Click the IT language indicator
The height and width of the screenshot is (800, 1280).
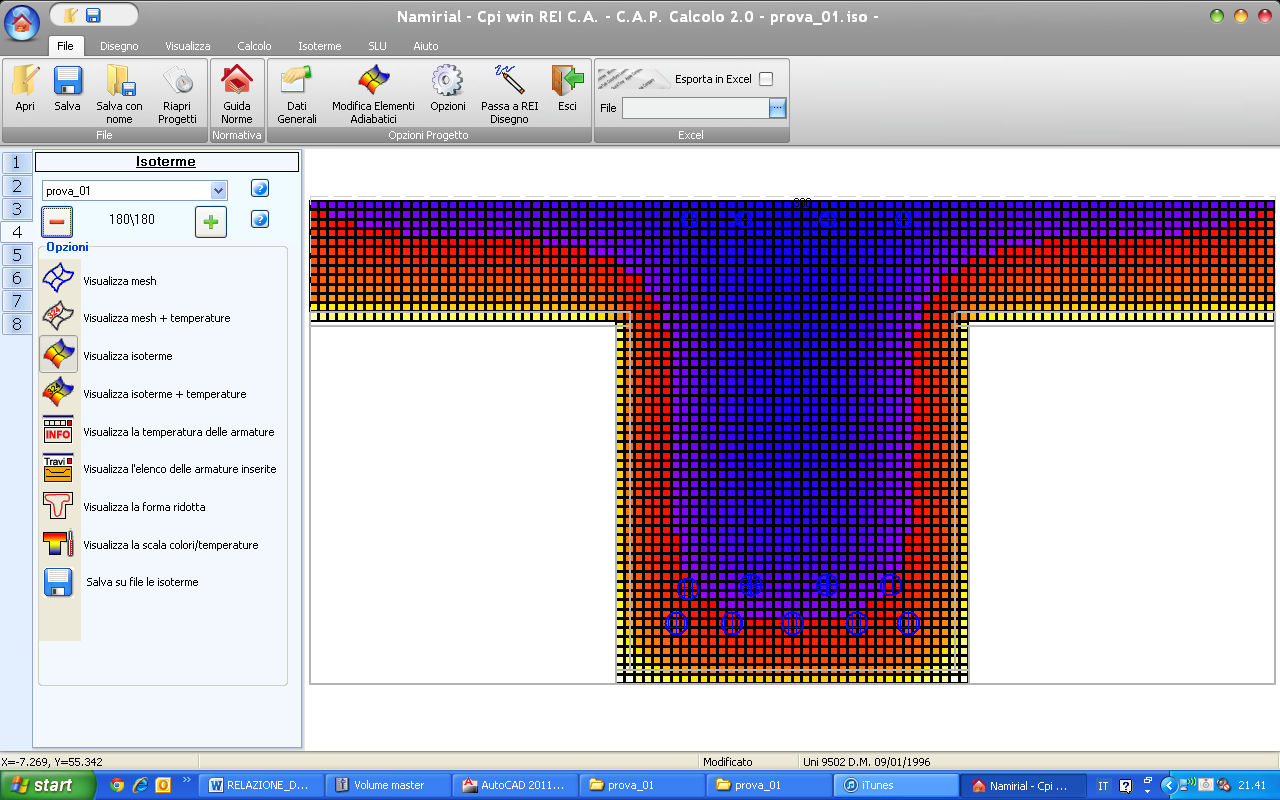[x=1103, y=786]
